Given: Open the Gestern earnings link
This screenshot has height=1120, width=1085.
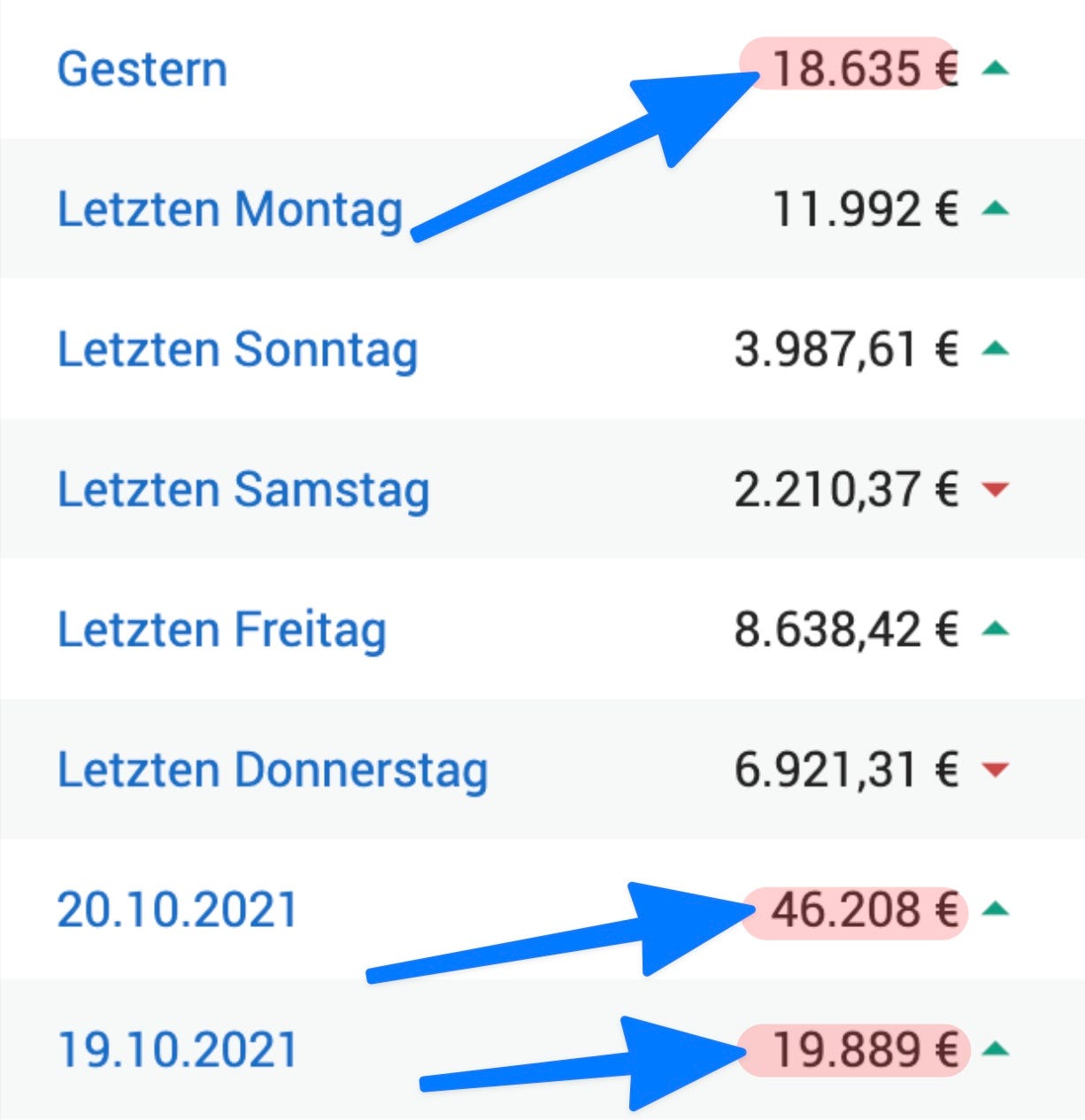Looking at the screenshot, I should pos(142,69).
